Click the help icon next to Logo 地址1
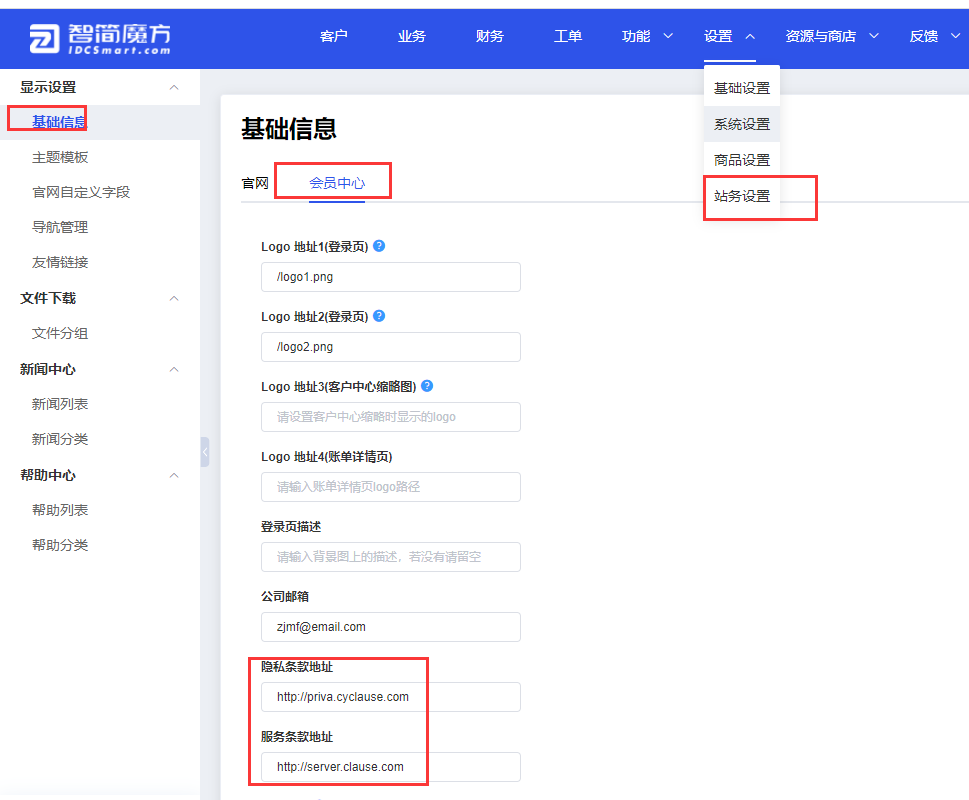 379,246
